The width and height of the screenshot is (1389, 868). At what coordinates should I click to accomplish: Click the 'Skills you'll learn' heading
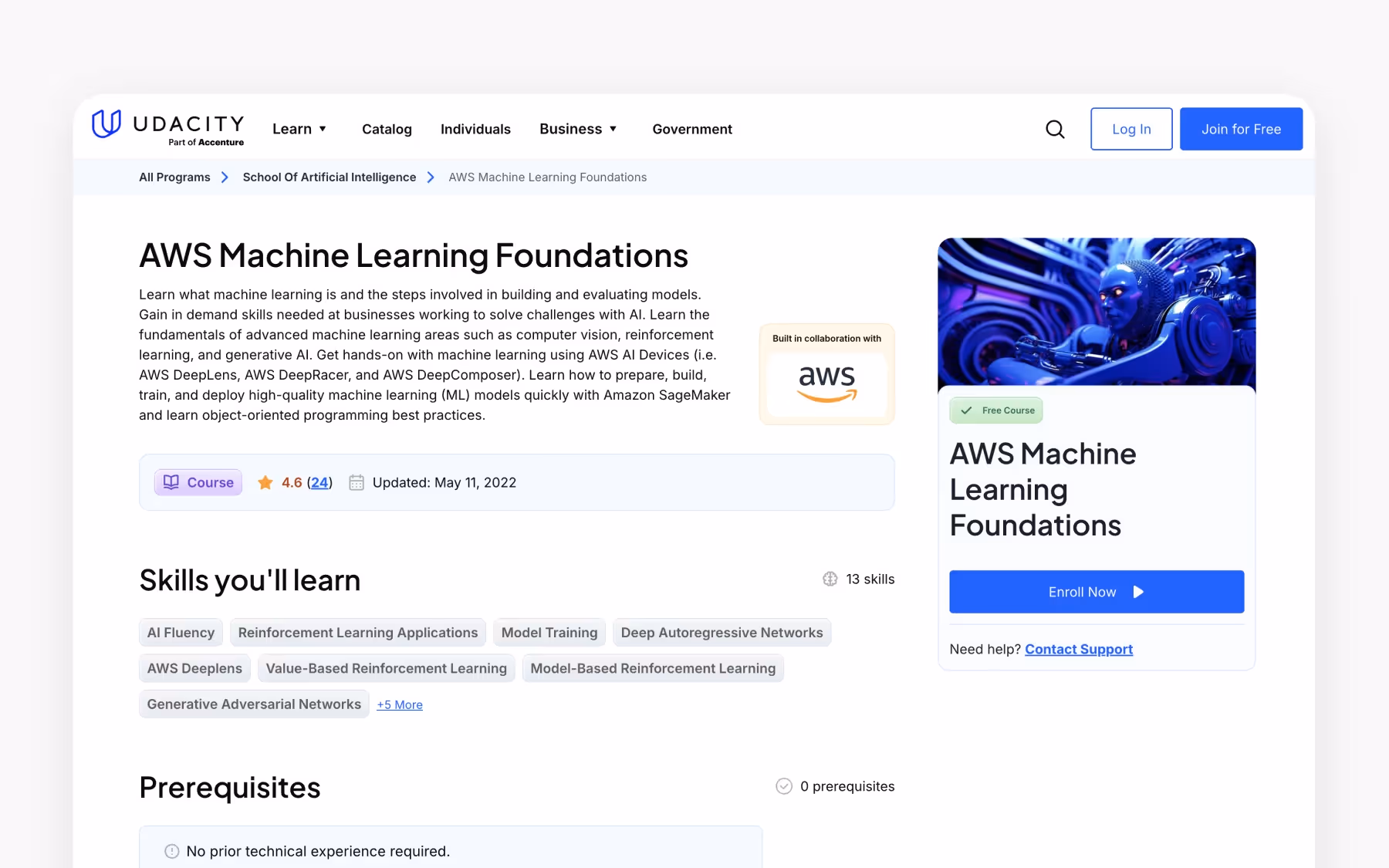click(250, 580)
